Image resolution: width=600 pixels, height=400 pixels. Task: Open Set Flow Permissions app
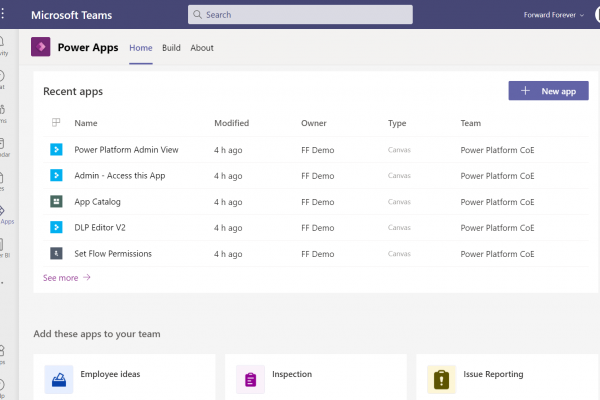113,253
